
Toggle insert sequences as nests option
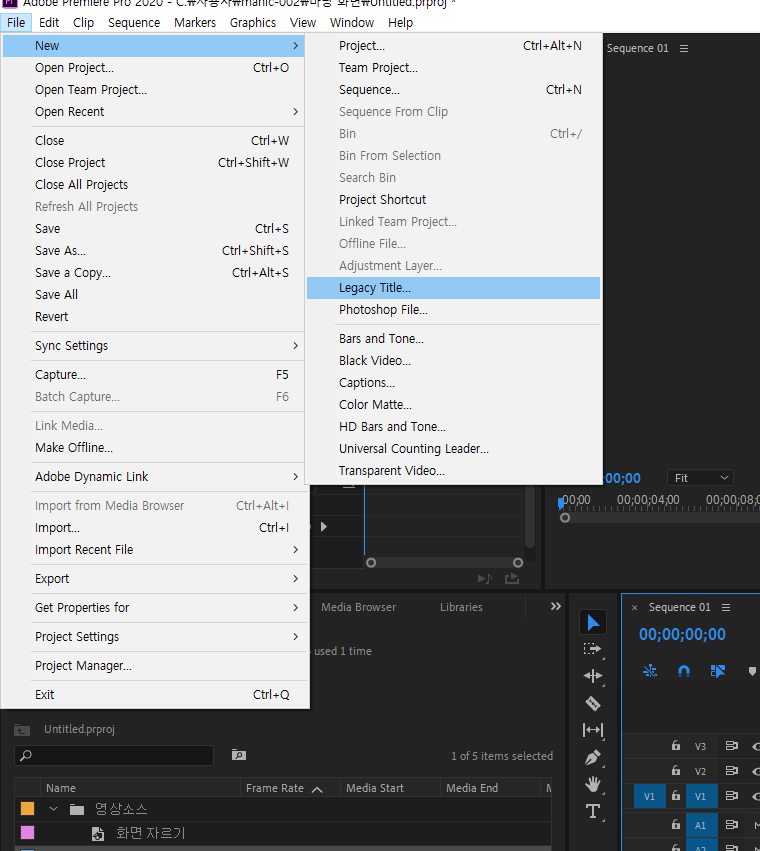point(650,671)
